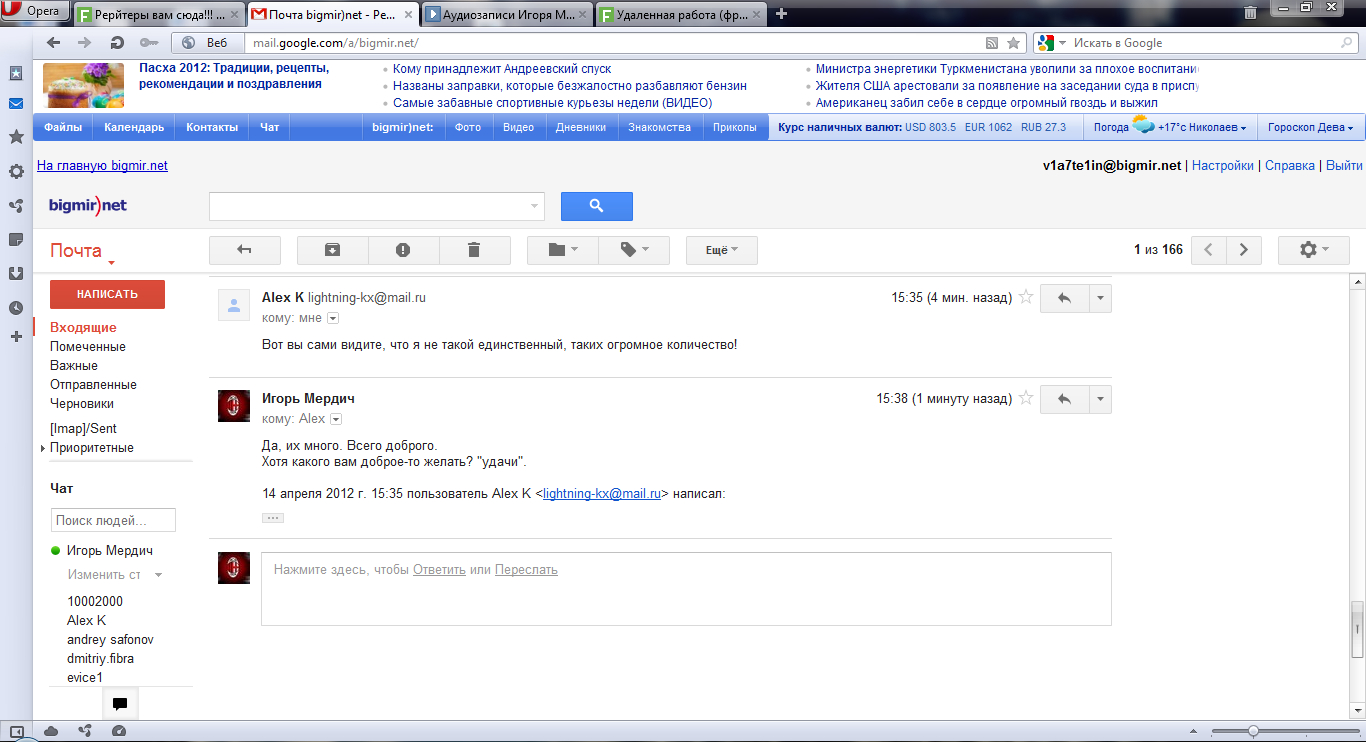Open the Настройки link
Viewport: 1366px width, 742px height.
coord(1223,166)
